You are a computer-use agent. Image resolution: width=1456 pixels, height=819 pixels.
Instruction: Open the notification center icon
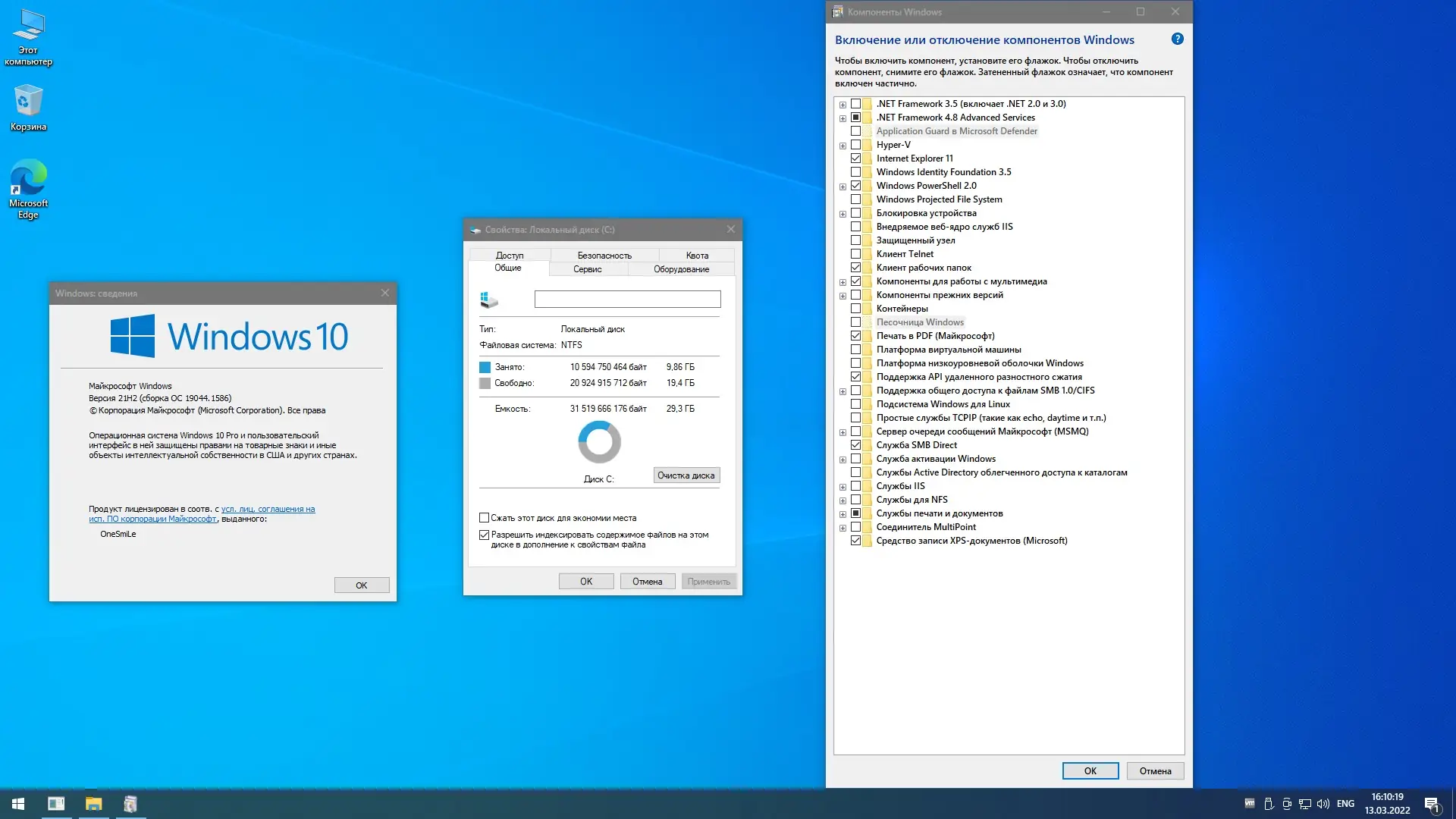[x=1432, y=804]
